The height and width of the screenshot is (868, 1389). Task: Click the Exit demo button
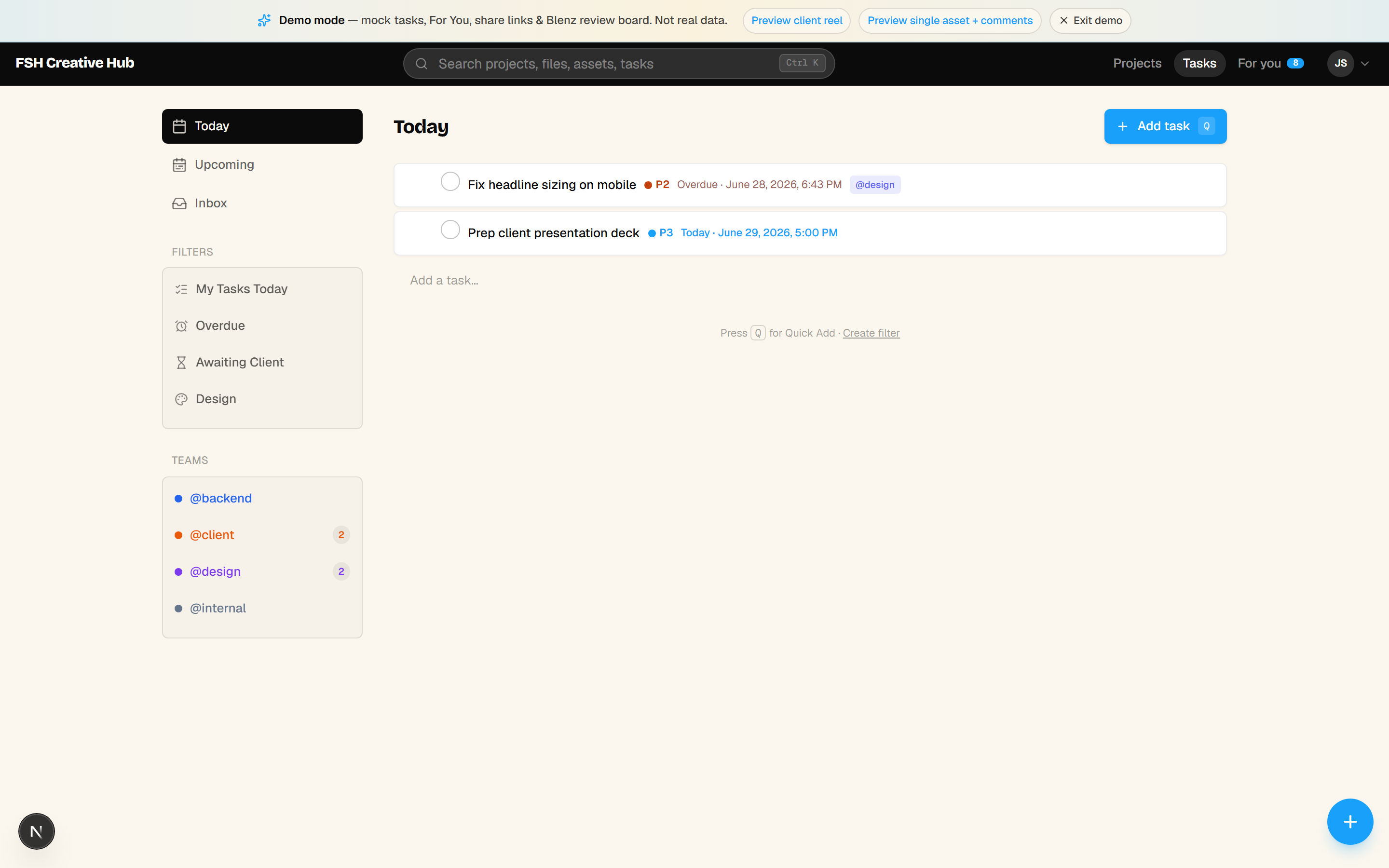(1090, 21)
